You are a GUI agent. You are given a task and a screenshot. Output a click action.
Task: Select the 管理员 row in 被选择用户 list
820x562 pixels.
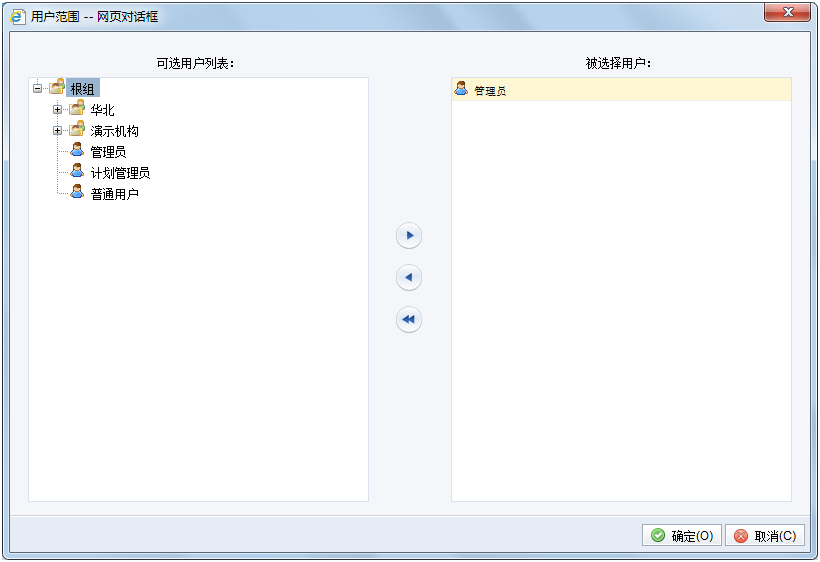pos(621,89)
